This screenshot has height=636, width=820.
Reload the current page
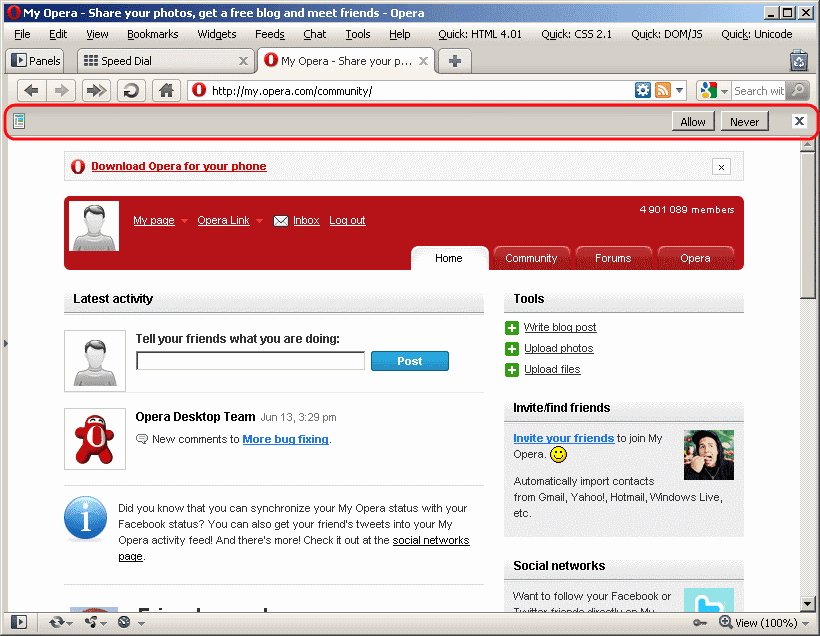click(x=131, y=90)
